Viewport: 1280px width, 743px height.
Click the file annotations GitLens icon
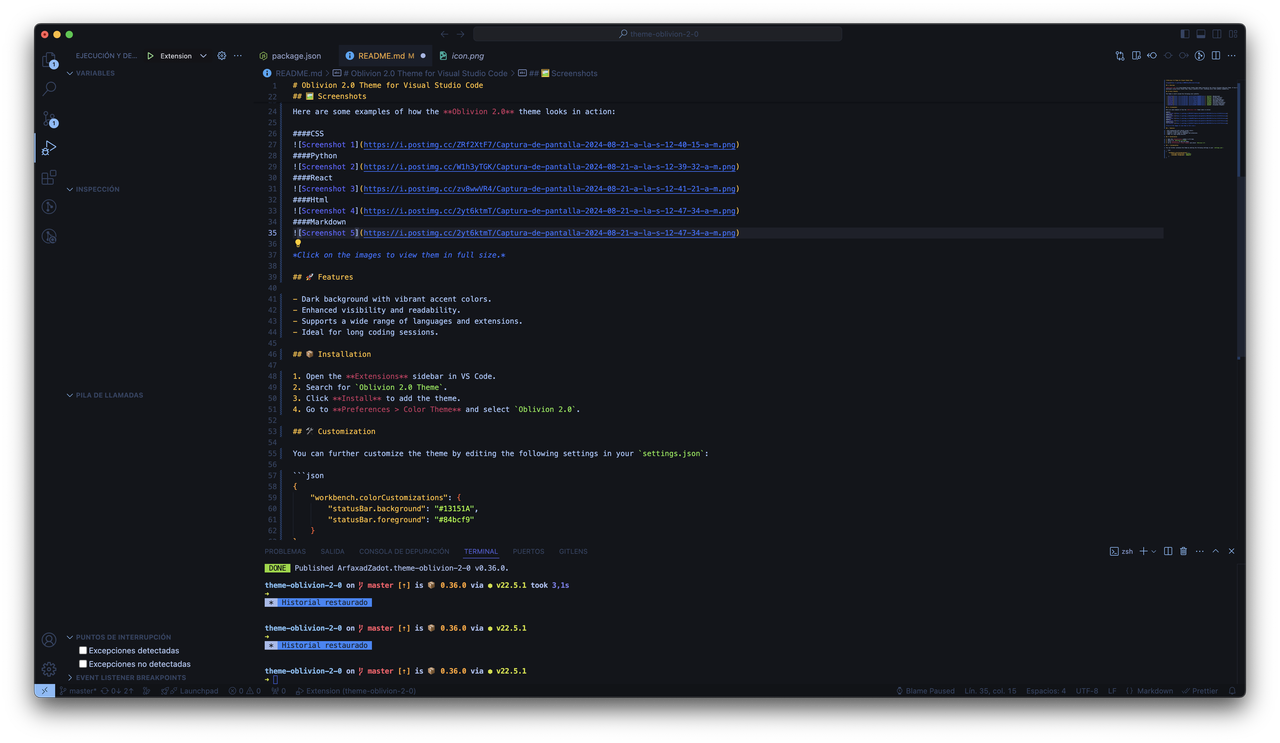[1200, 56]
